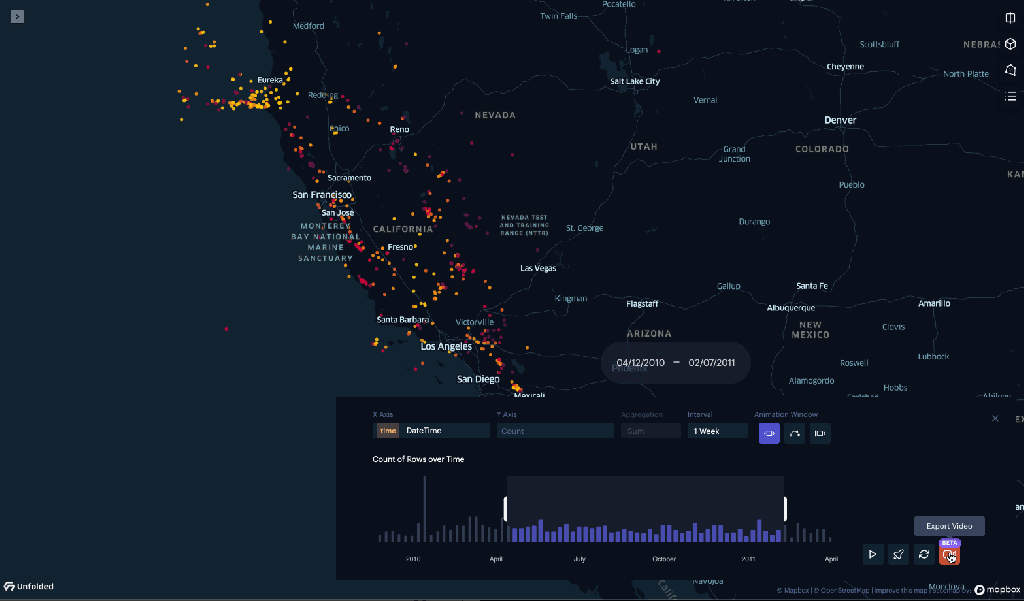Click the Unfolded logo
This screenshot has height=601, width=1024.
(29, 587)
